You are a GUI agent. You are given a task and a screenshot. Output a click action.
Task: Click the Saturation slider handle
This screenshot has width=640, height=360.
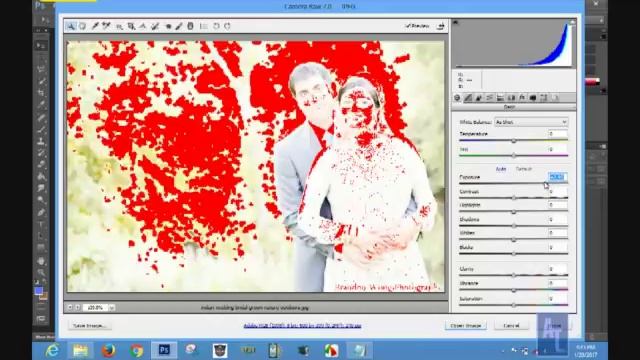pos(514,305)
